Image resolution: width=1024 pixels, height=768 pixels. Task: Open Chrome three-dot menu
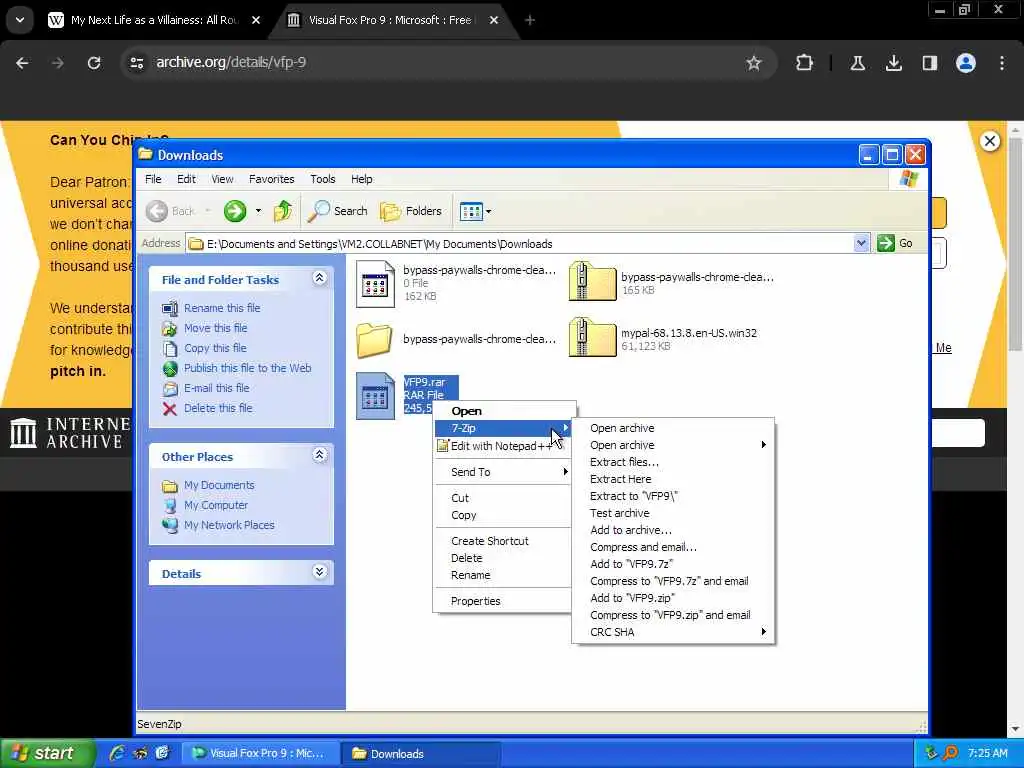[1002, 63]
